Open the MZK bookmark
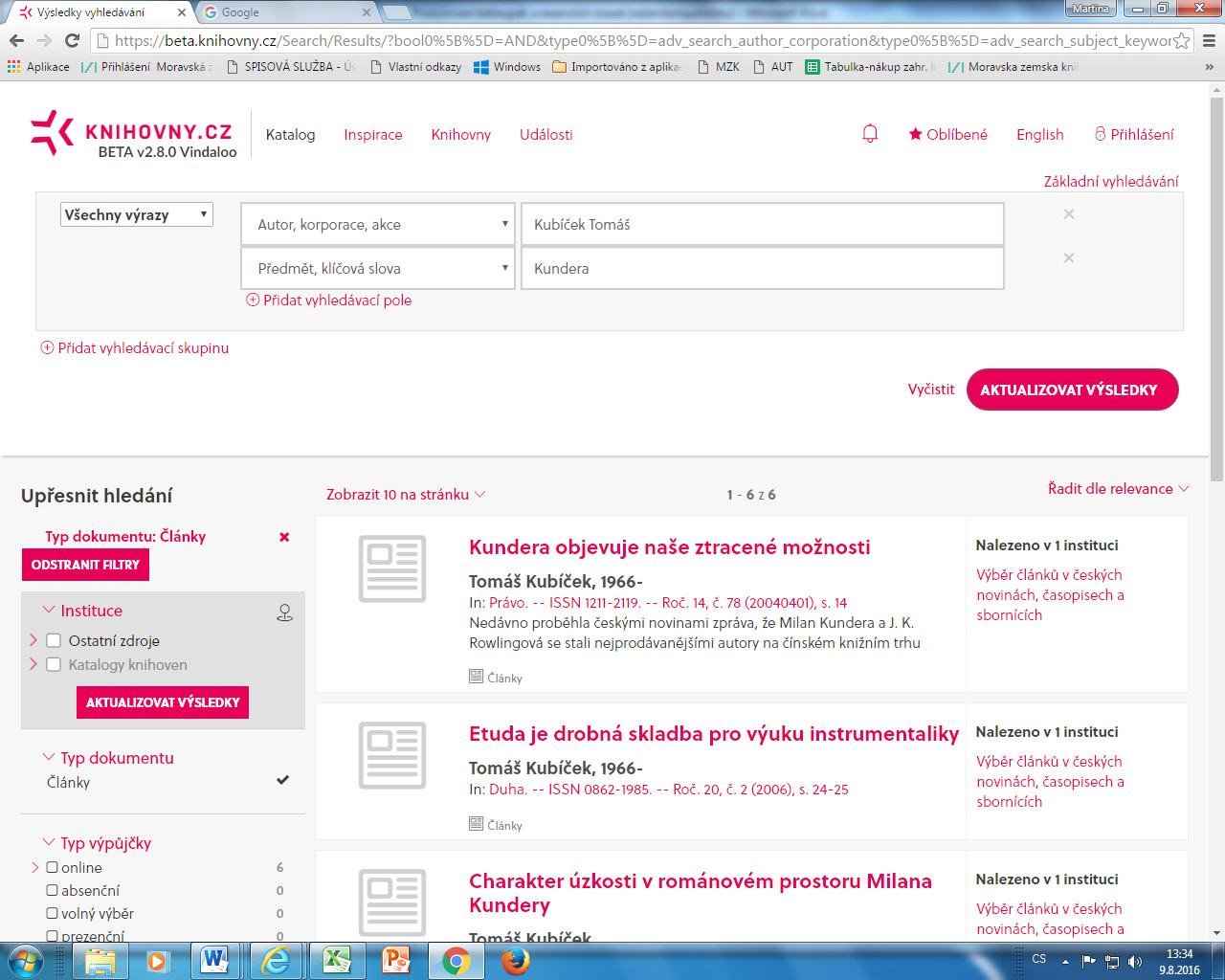The image size is (1225, 980). [719, 67]
